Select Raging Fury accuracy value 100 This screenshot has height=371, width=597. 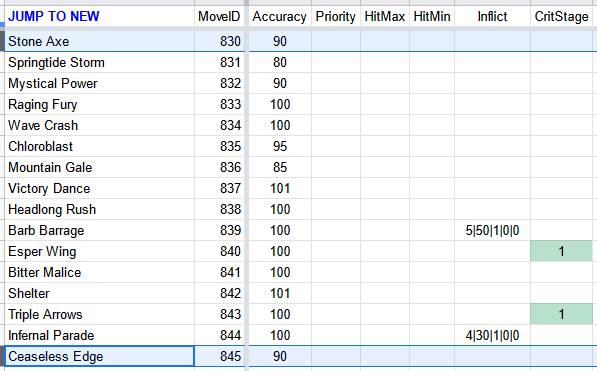[x=280, y=104]
